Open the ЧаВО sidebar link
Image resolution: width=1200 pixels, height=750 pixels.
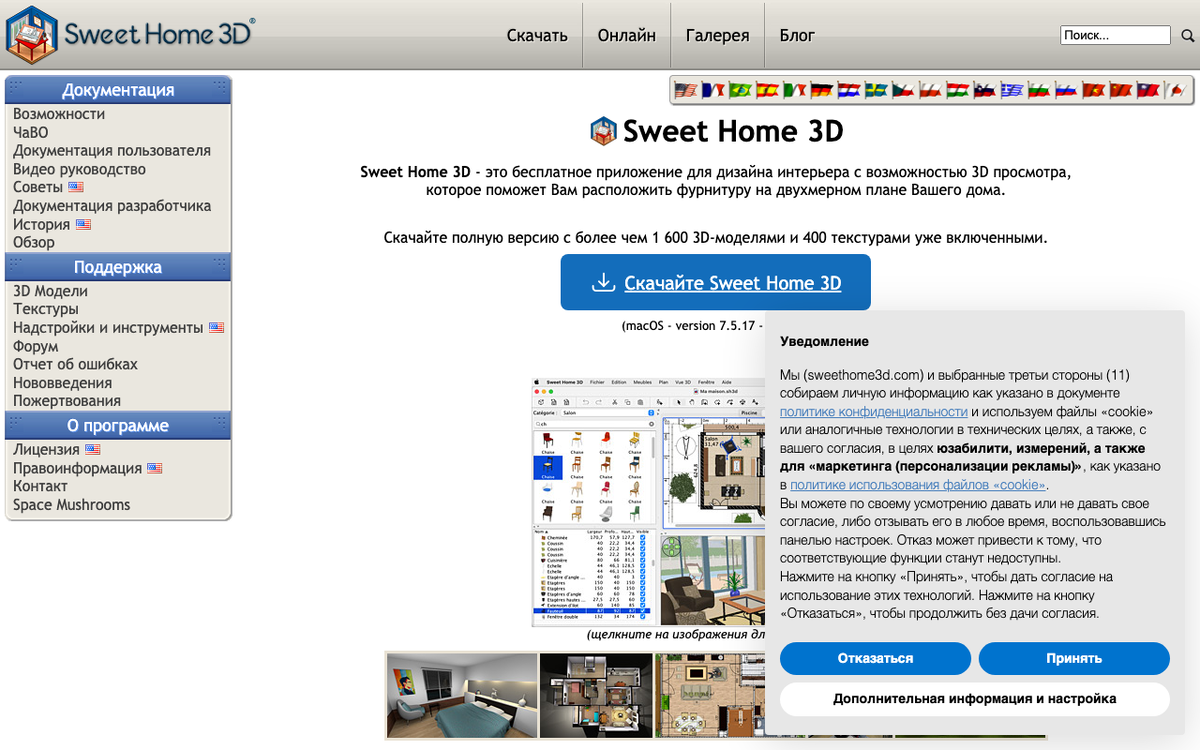(x=30, y=132)
